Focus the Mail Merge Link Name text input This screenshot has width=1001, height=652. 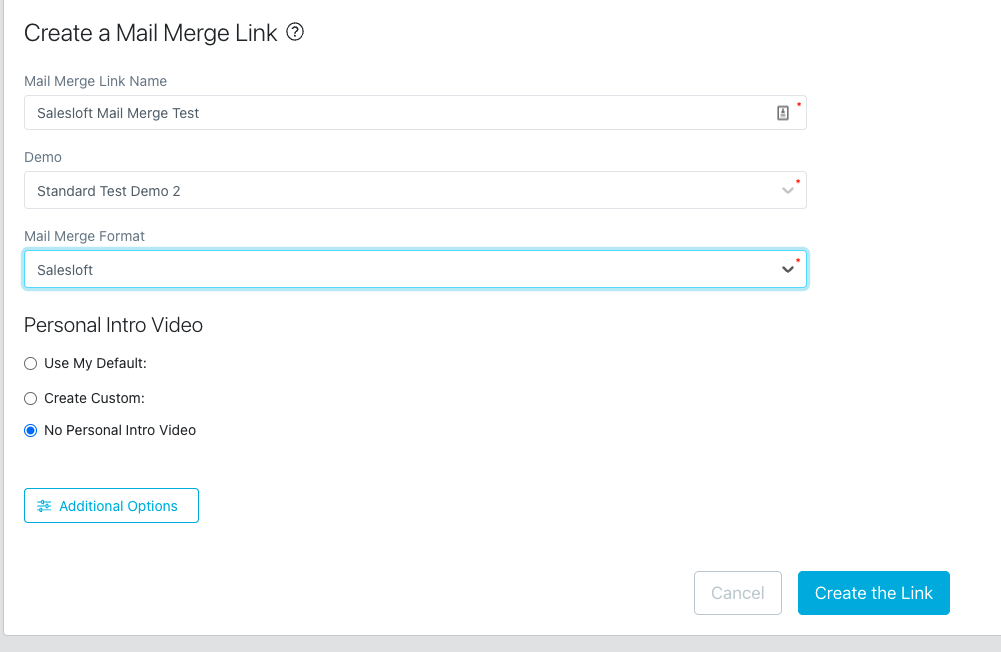pyautogui.click(x=400, y=113)
